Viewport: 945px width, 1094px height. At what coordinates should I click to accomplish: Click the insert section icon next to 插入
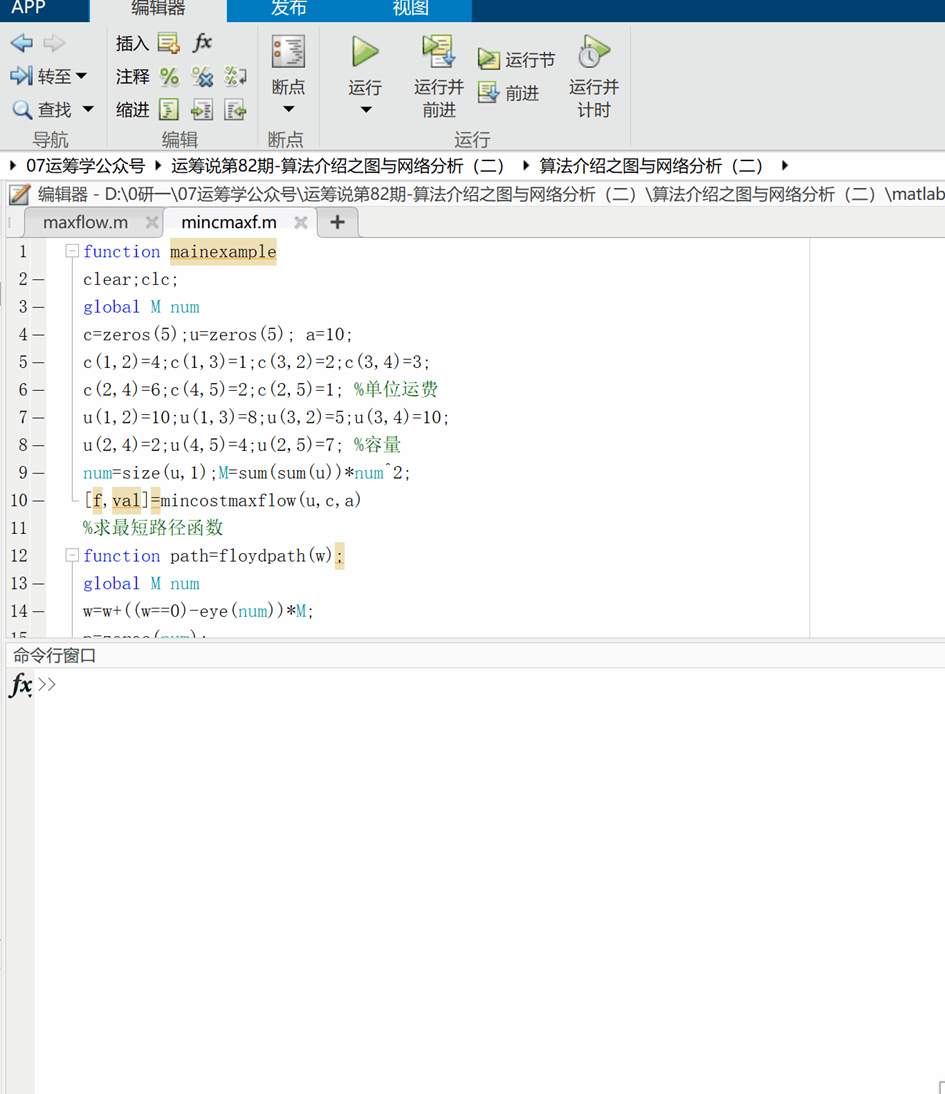coord(168,43)
